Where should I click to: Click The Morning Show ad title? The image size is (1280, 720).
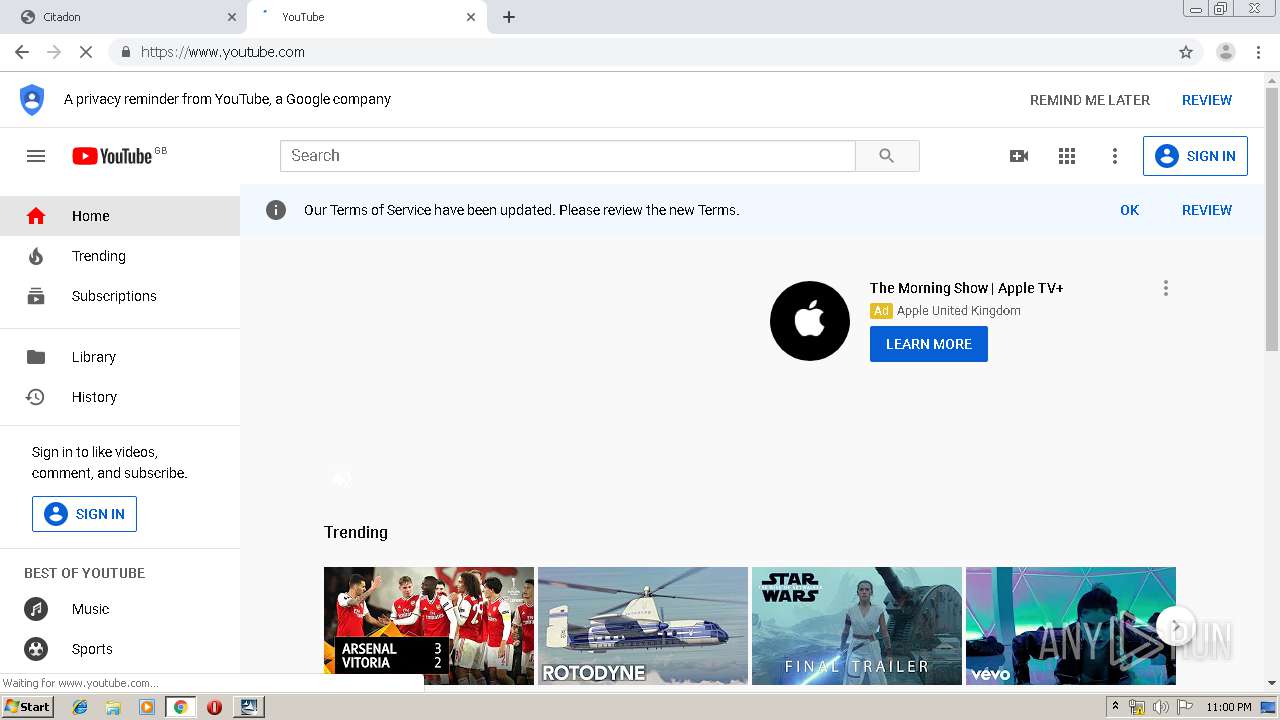(966, 288)
